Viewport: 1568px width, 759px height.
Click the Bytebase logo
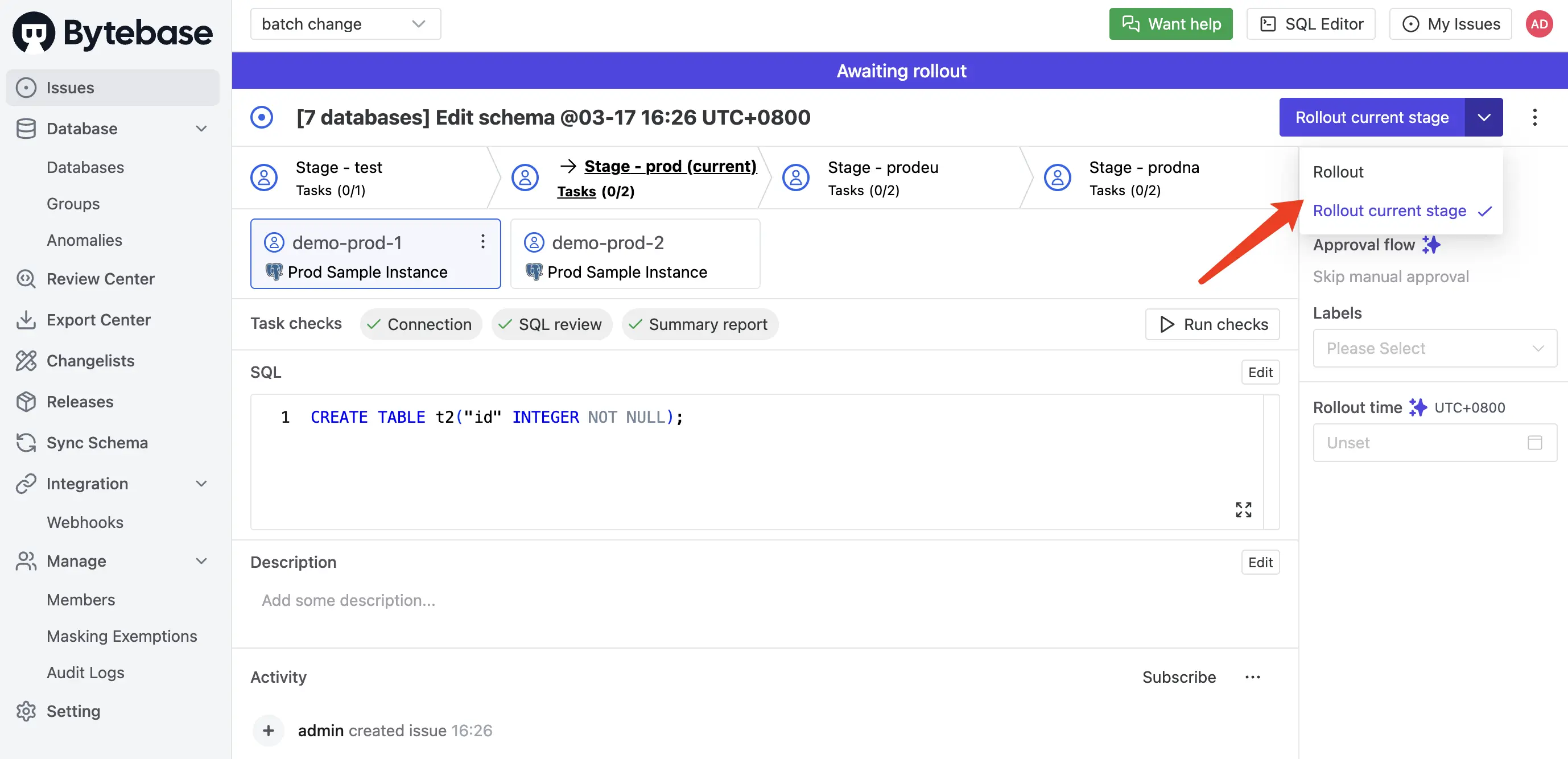pyautogui.click(x=113, y=32)
